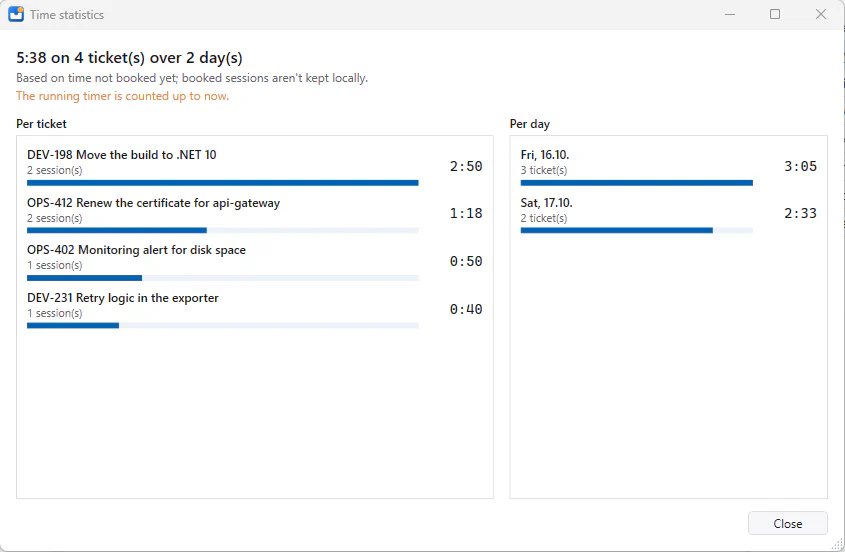Click the 2:33 day total
The image size is (845, 552).
pyautogui.click(x=800, y=213)
